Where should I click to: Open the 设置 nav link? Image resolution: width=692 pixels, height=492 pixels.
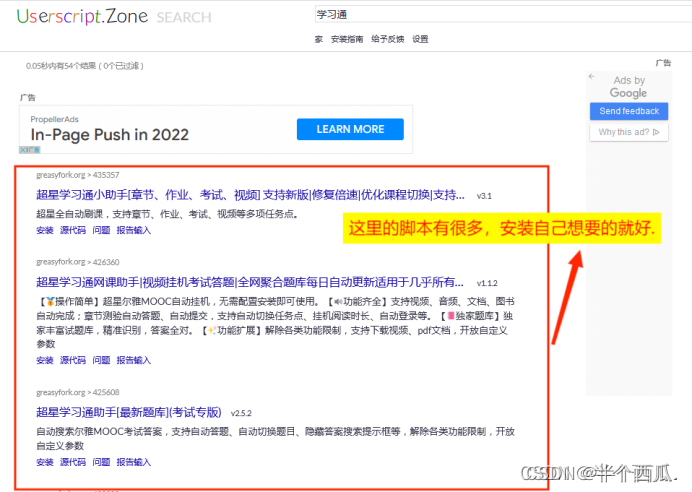[420, 39]
